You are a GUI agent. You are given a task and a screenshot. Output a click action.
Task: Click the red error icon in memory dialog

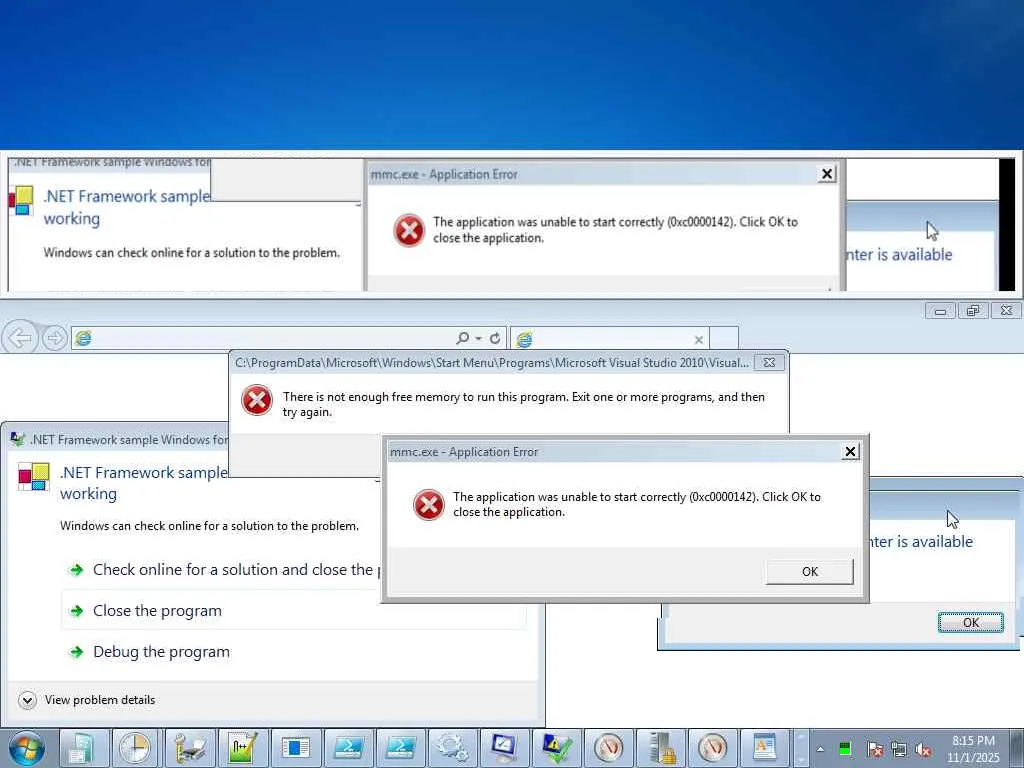(x=257, y=400)
